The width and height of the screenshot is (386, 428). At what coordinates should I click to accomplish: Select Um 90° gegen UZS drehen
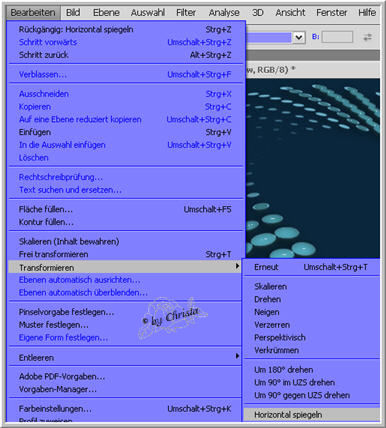tap(312, 395)
